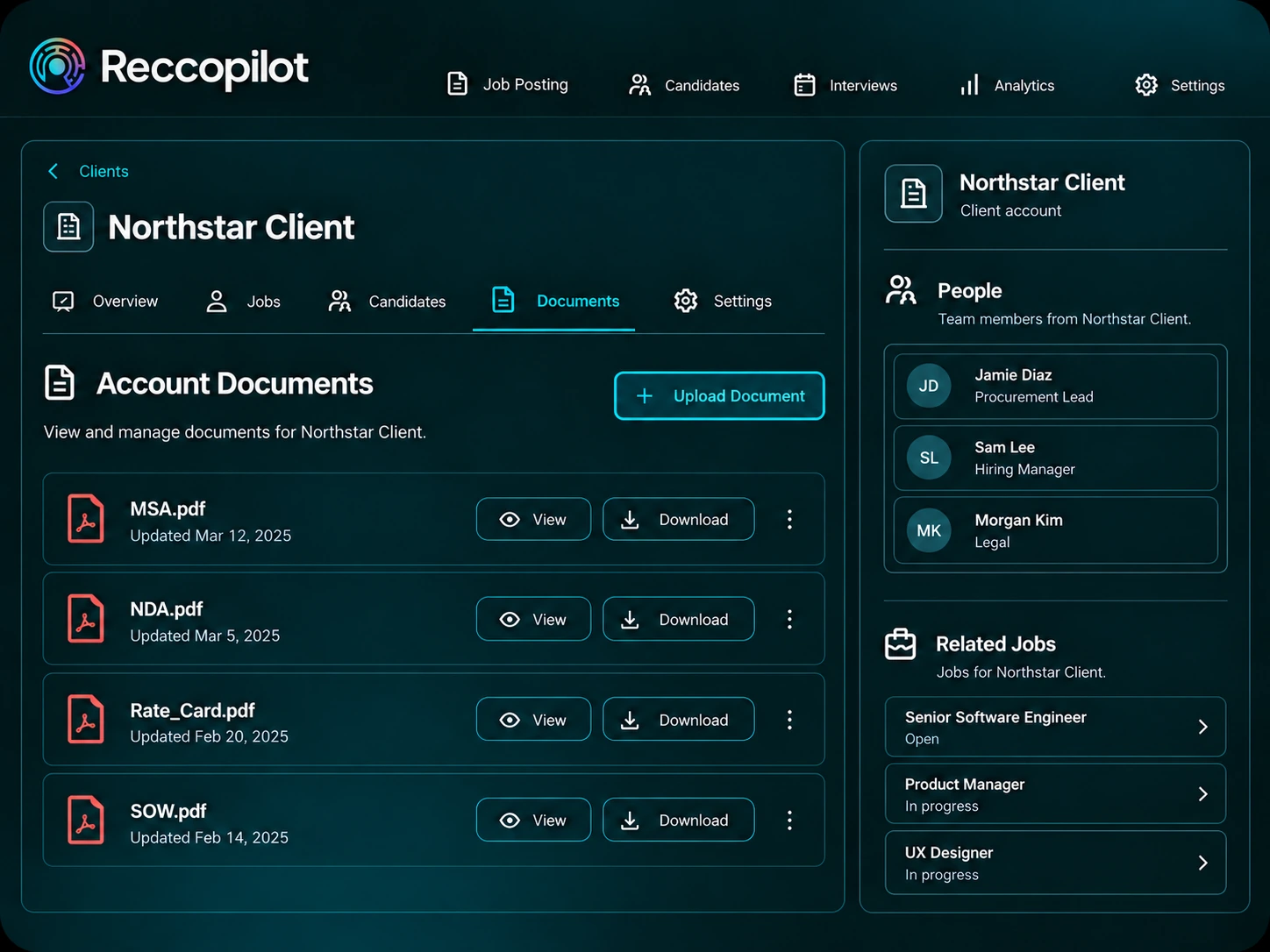The width and height of the screenshot is (1270, 952).
Task: View the Rate_Card.pdf document
Action: [x=533, y=720]
